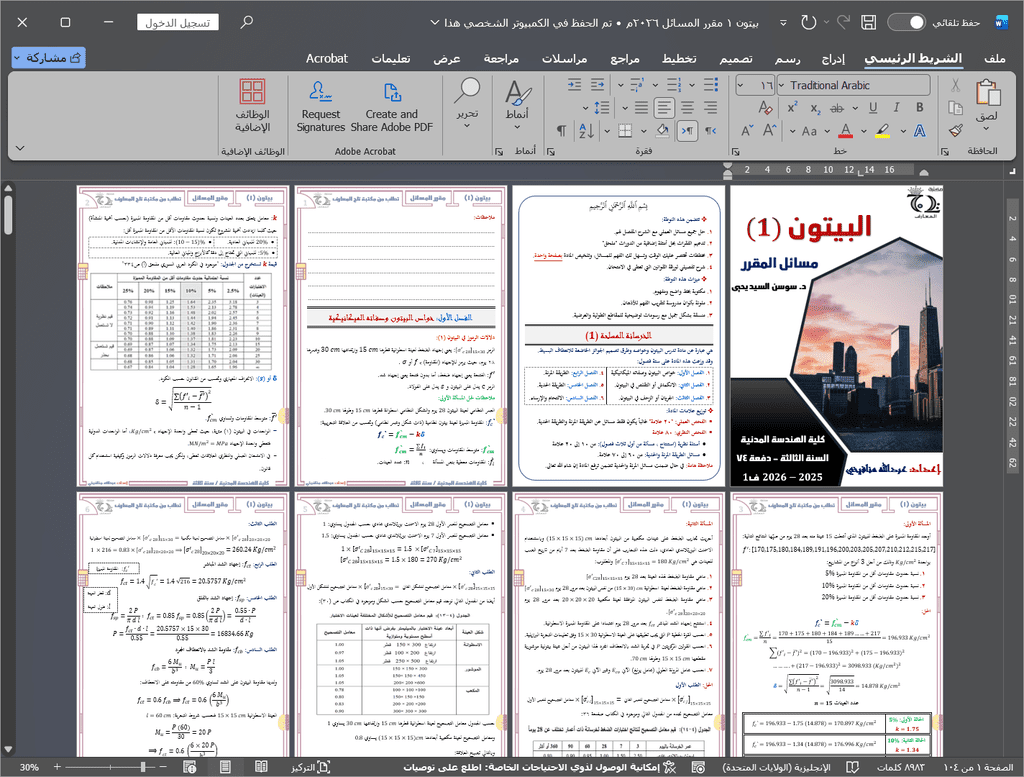Screen dimensions: 1024x777
Task: Open the Layout (تخطيط) tab
Action: (x=679, y=58)
